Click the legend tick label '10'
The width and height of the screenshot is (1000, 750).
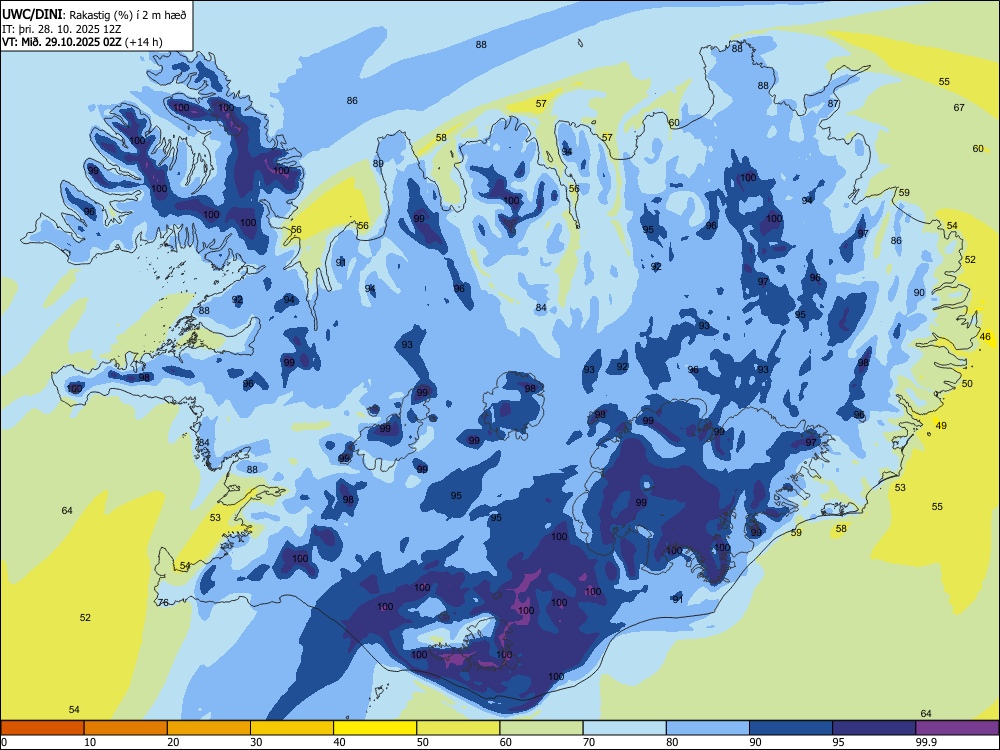[90, 742]
